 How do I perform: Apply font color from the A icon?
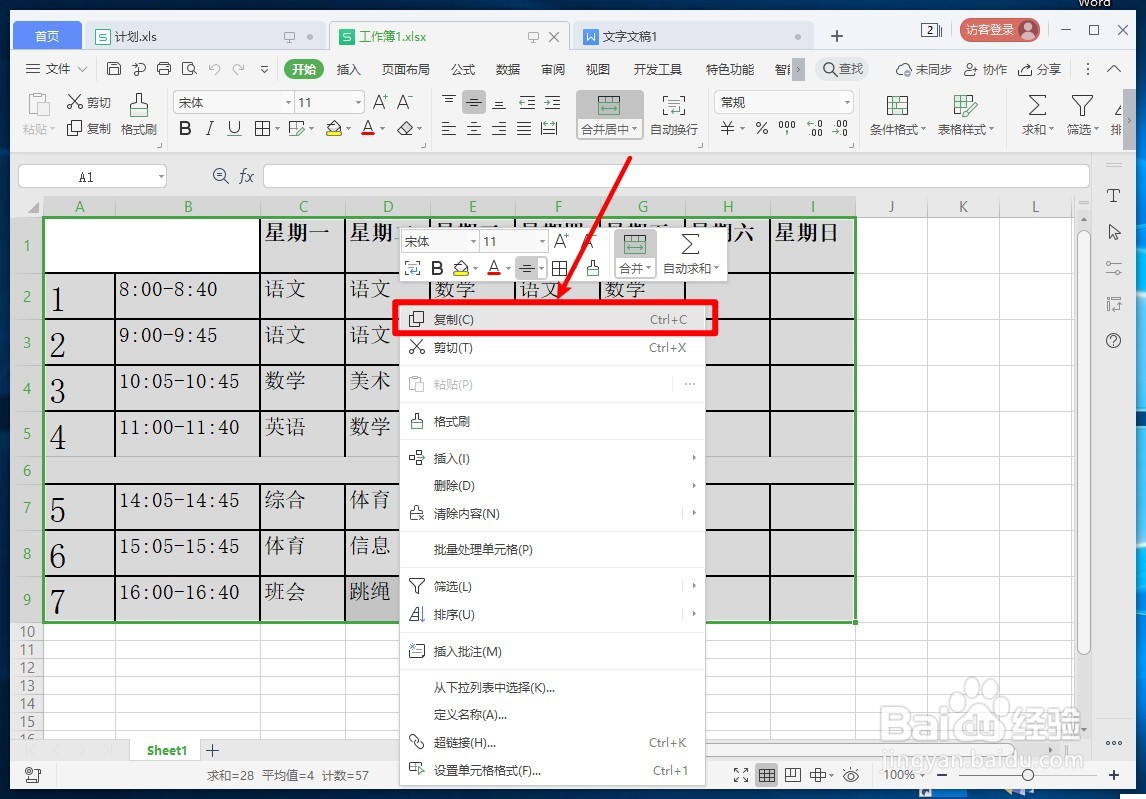pos(367,128)
